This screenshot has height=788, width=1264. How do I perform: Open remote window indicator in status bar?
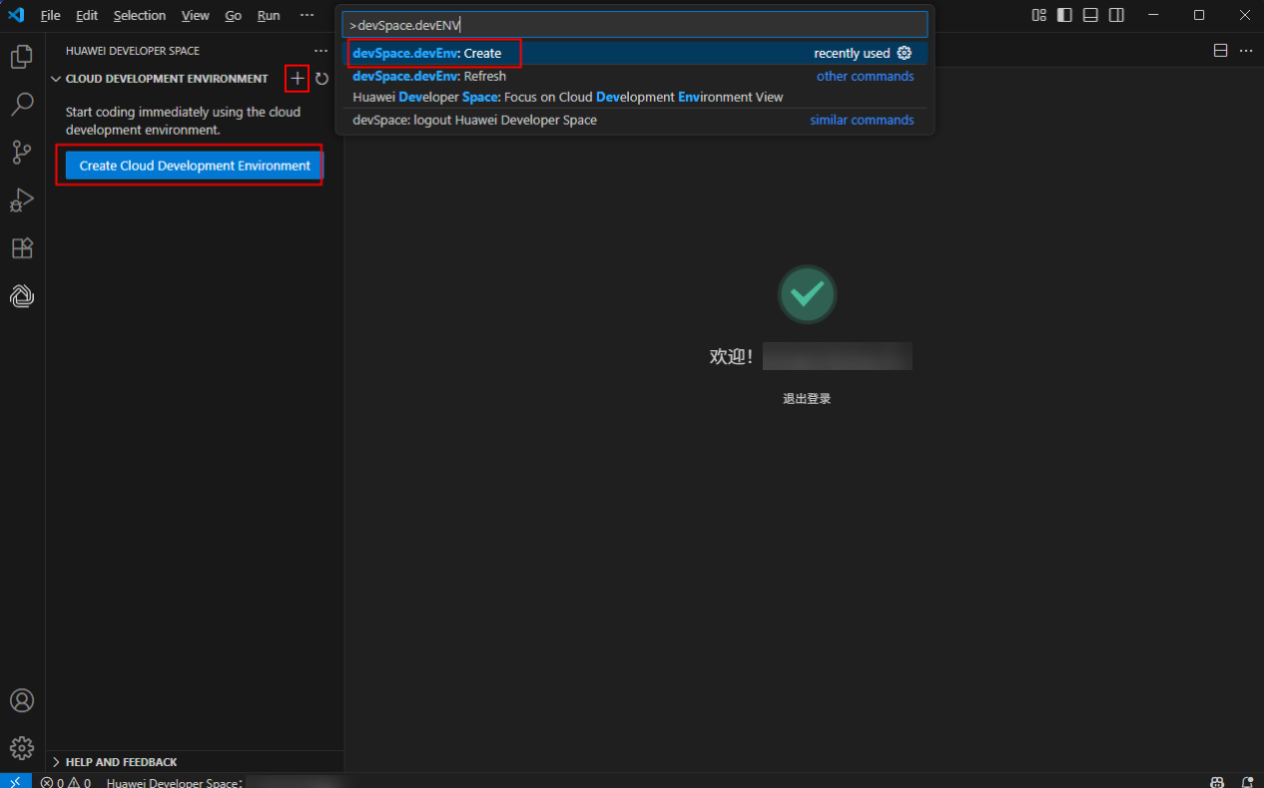click(x=15, y=782)
